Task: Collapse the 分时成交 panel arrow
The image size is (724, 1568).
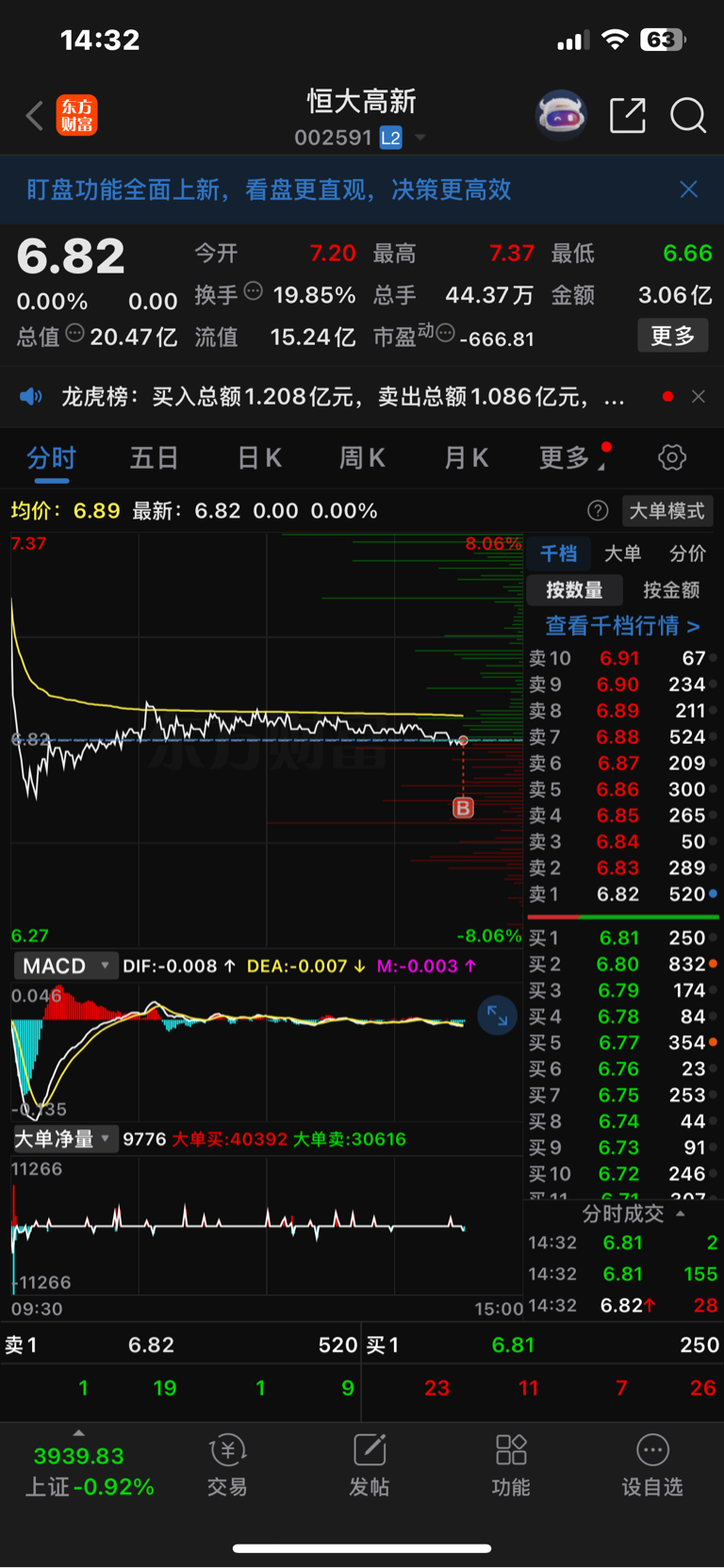Action: point(681,1213)
